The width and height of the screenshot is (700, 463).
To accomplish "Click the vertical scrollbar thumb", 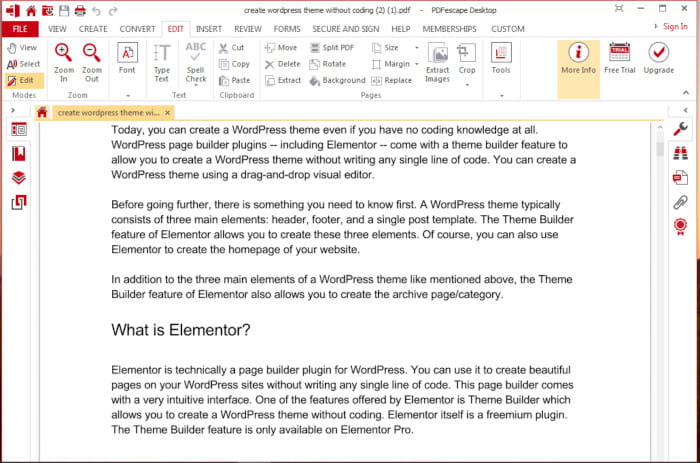I will click(x=660, y=148).
